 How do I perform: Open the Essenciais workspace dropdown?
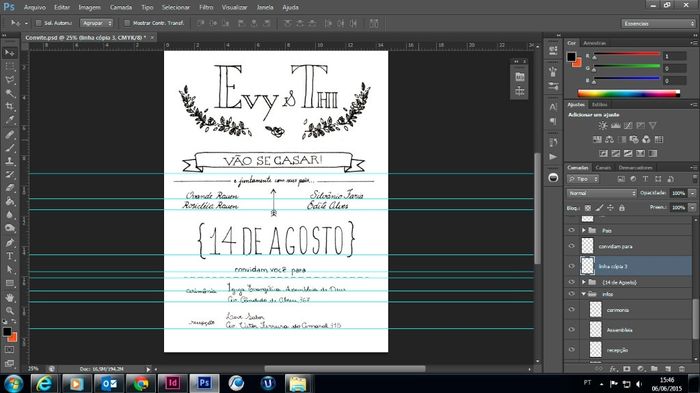coord(658,23)
